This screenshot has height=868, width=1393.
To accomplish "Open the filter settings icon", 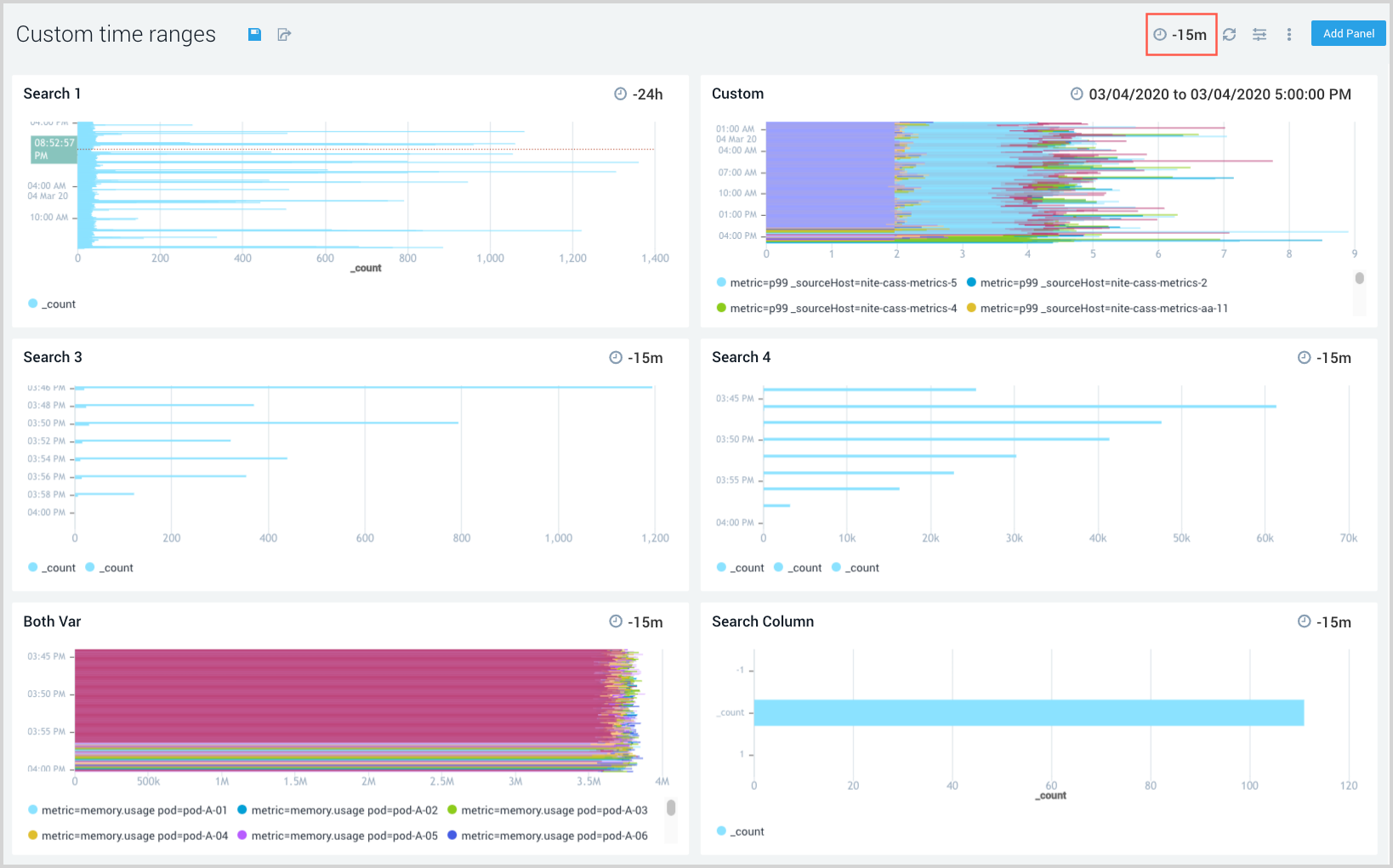I will [1259, 34].
